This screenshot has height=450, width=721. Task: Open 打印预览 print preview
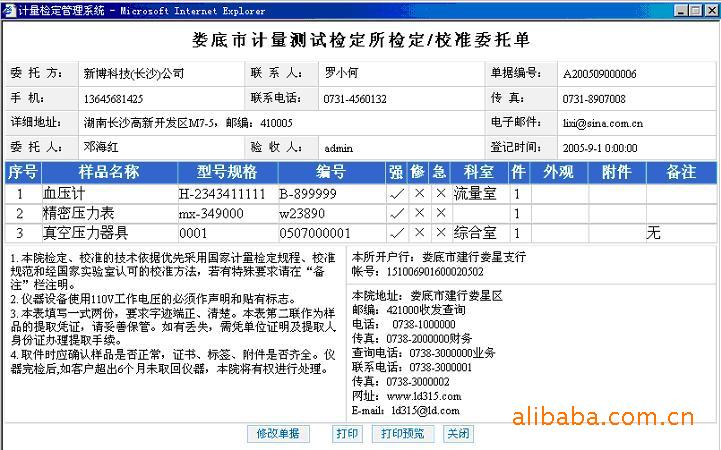pos(403,433)
